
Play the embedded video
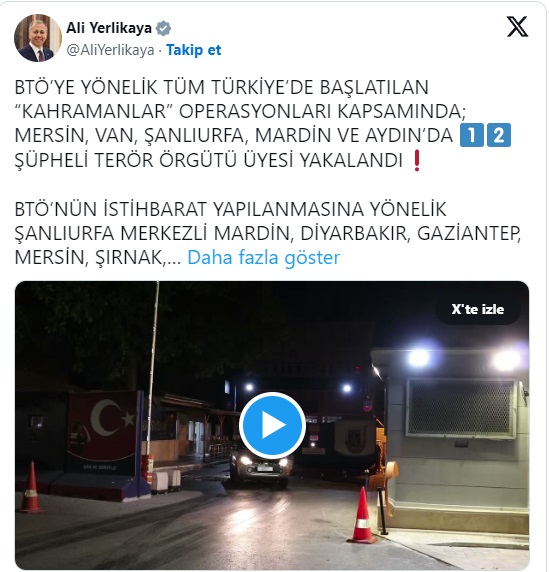272,425
